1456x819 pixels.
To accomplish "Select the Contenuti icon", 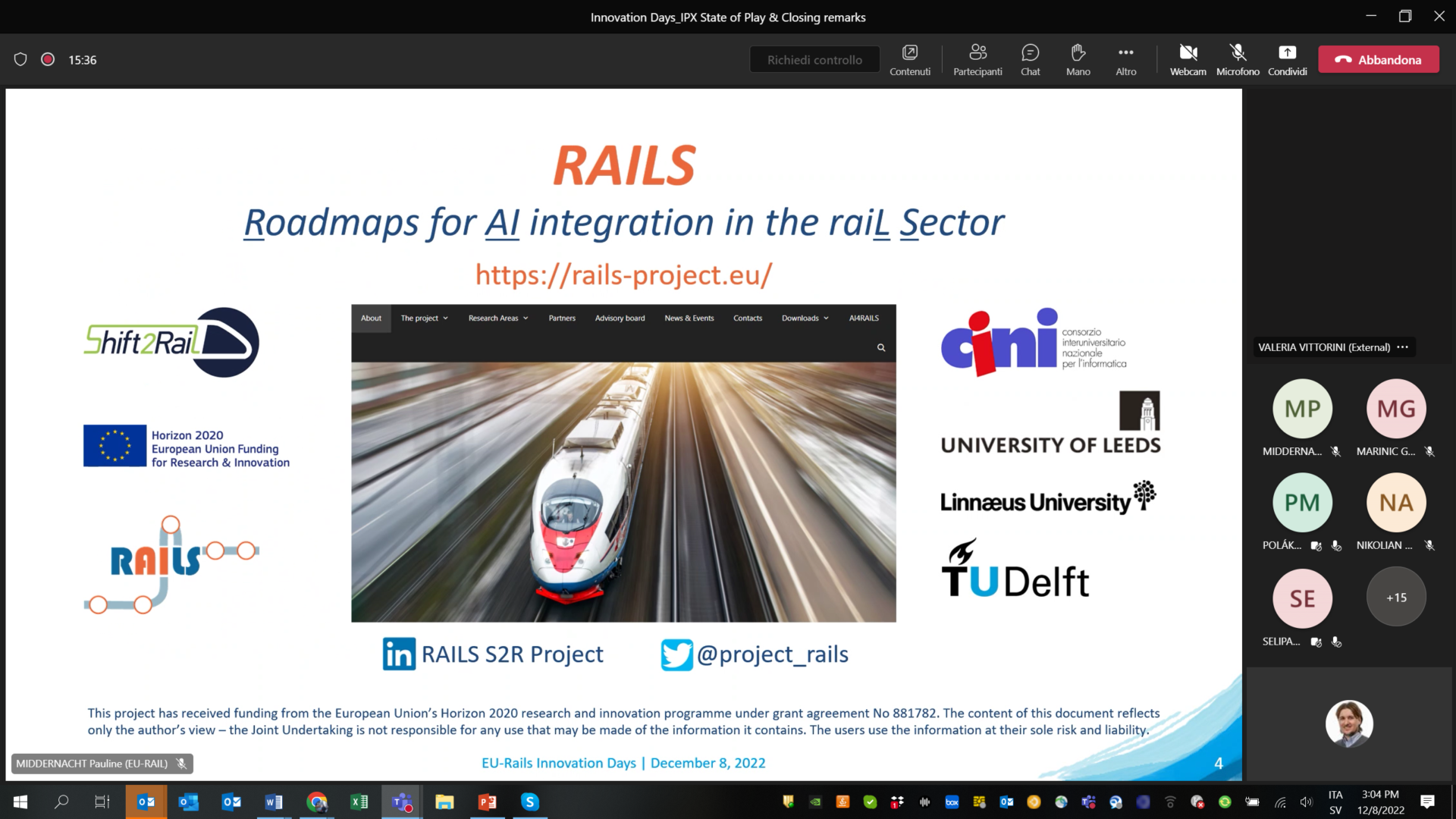I will pos(909,53).
